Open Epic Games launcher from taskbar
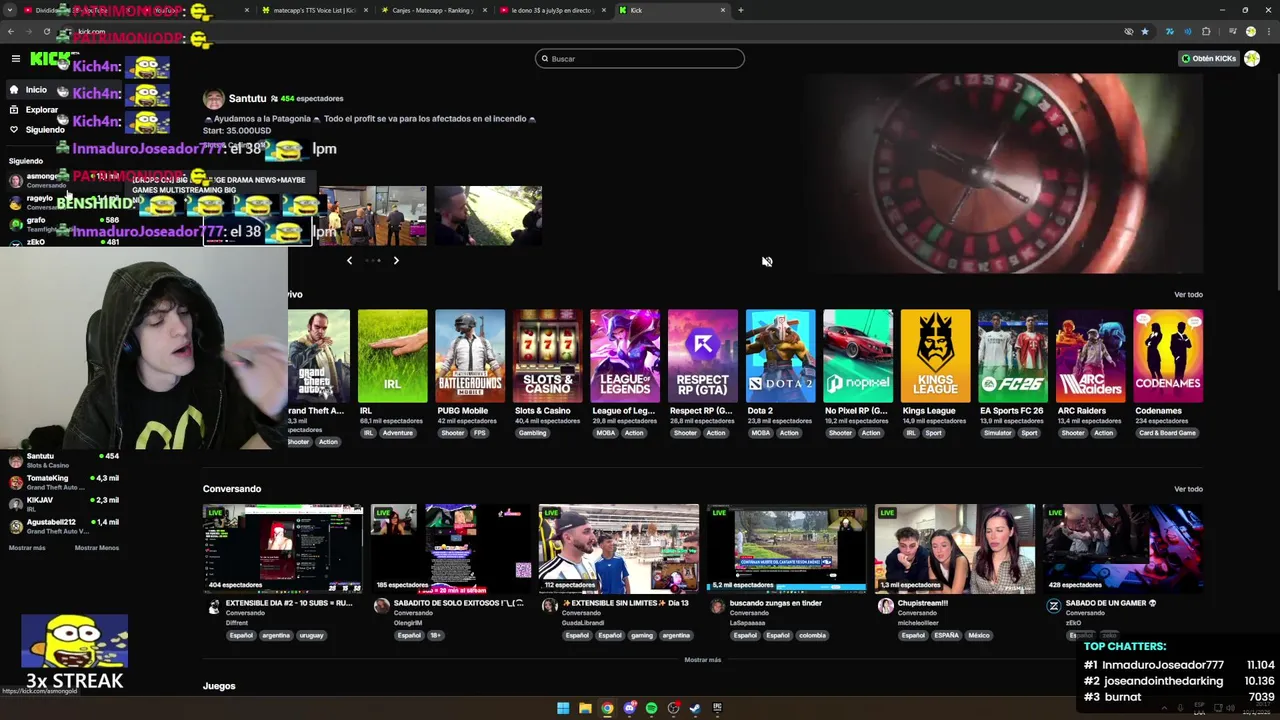 717,708
